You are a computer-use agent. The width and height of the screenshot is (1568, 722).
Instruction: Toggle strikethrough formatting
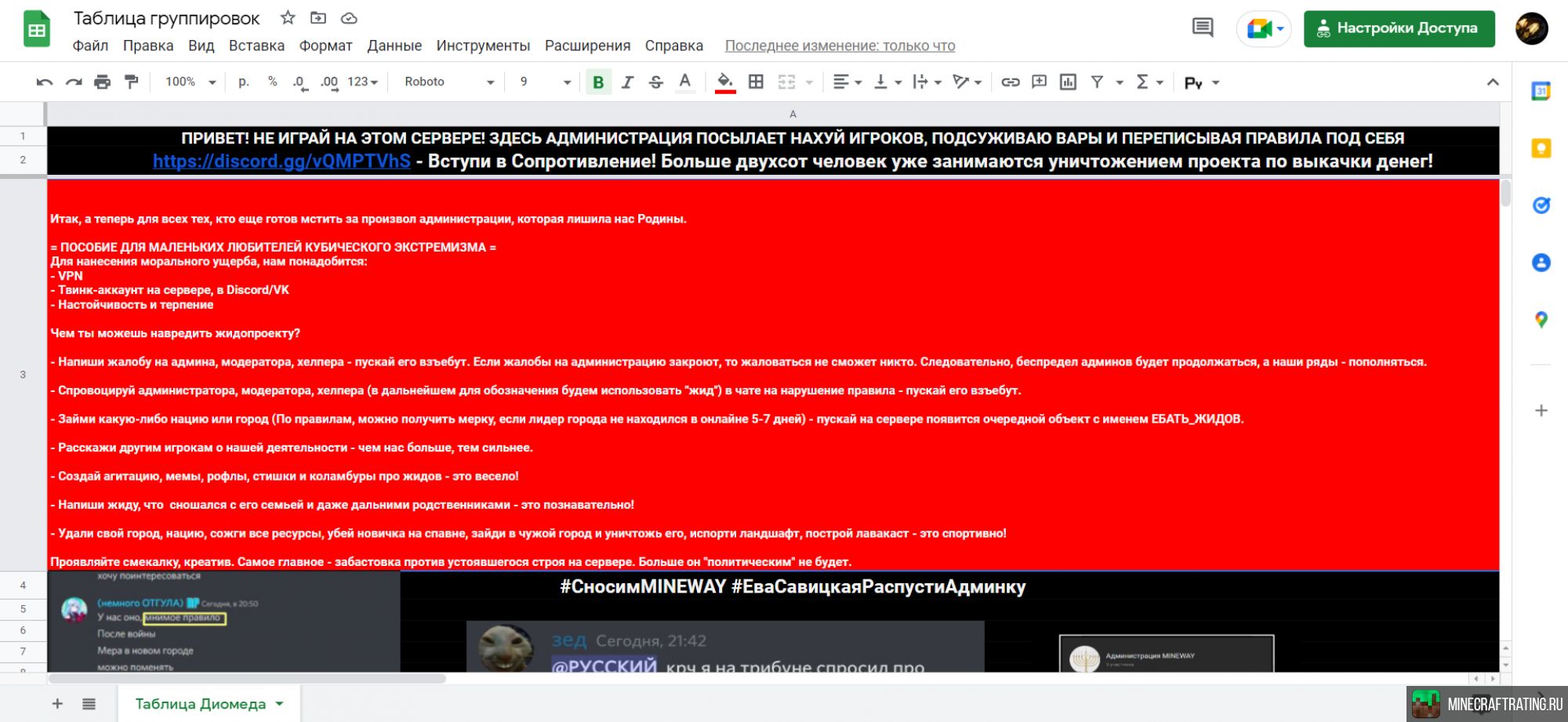click(656, 82)
